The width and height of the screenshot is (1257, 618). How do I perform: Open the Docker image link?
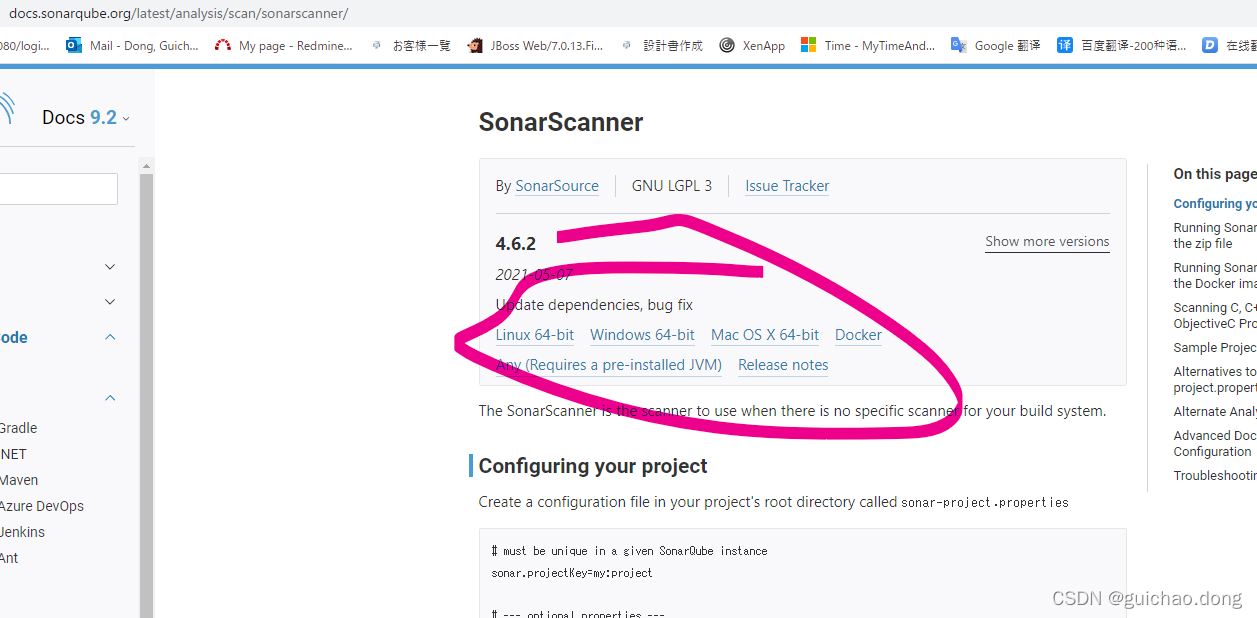(858, 335)
